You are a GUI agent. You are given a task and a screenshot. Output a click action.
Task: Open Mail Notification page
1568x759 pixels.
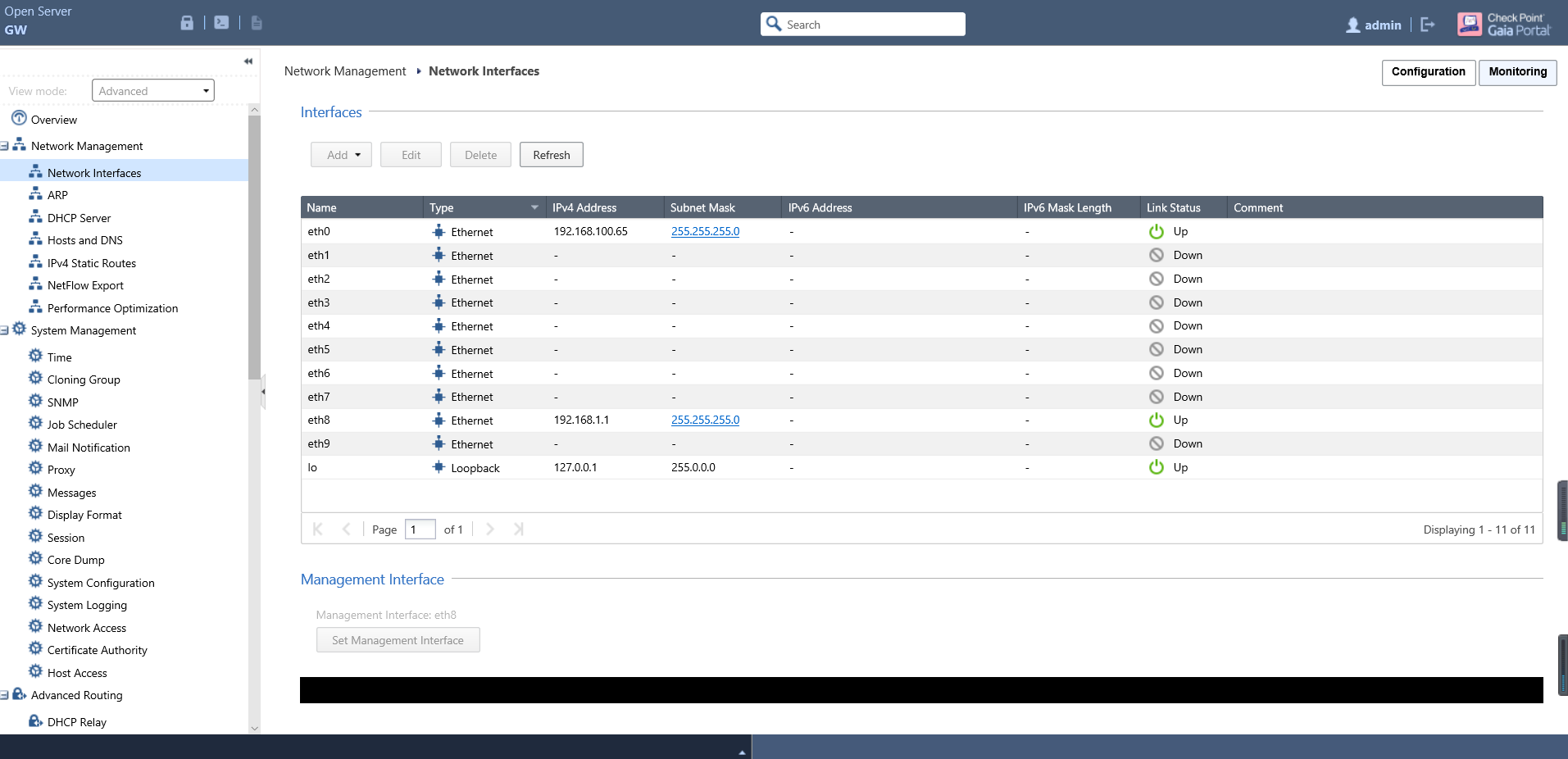tap(89, 448)
